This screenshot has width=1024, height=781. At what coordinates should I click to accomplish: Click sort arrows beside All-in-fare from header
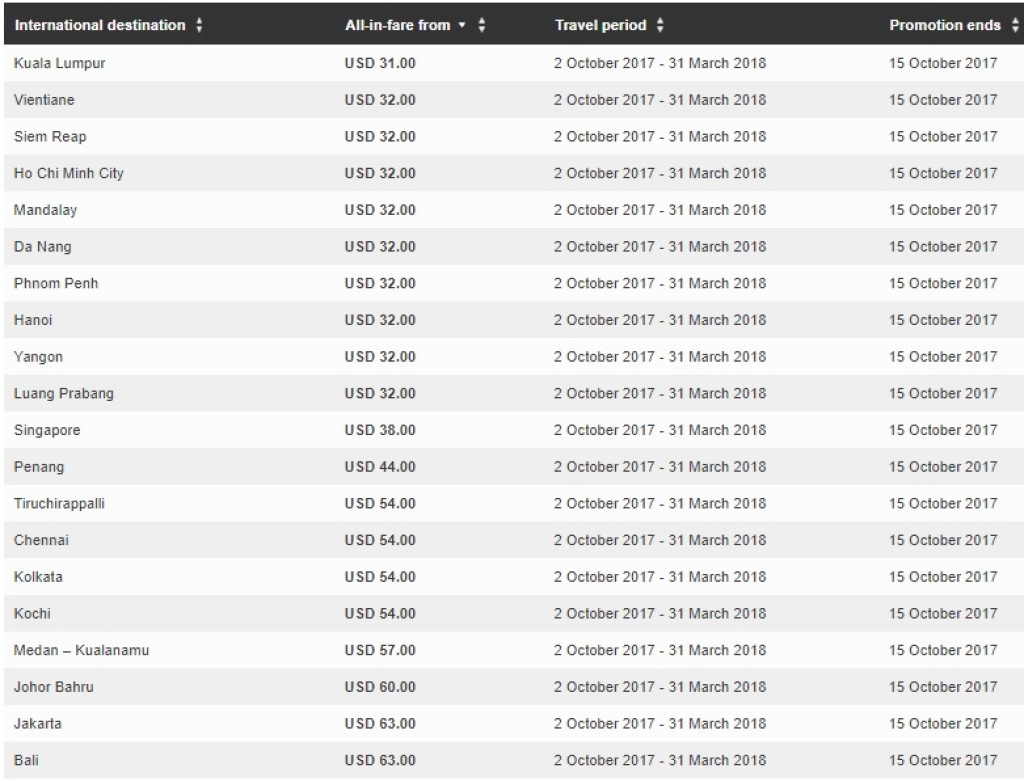point(482,25)
